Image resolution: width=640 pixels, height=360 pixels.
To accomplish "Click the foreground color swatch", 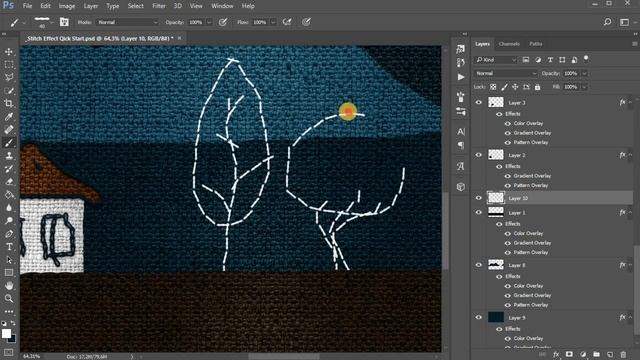I will 6,333.
